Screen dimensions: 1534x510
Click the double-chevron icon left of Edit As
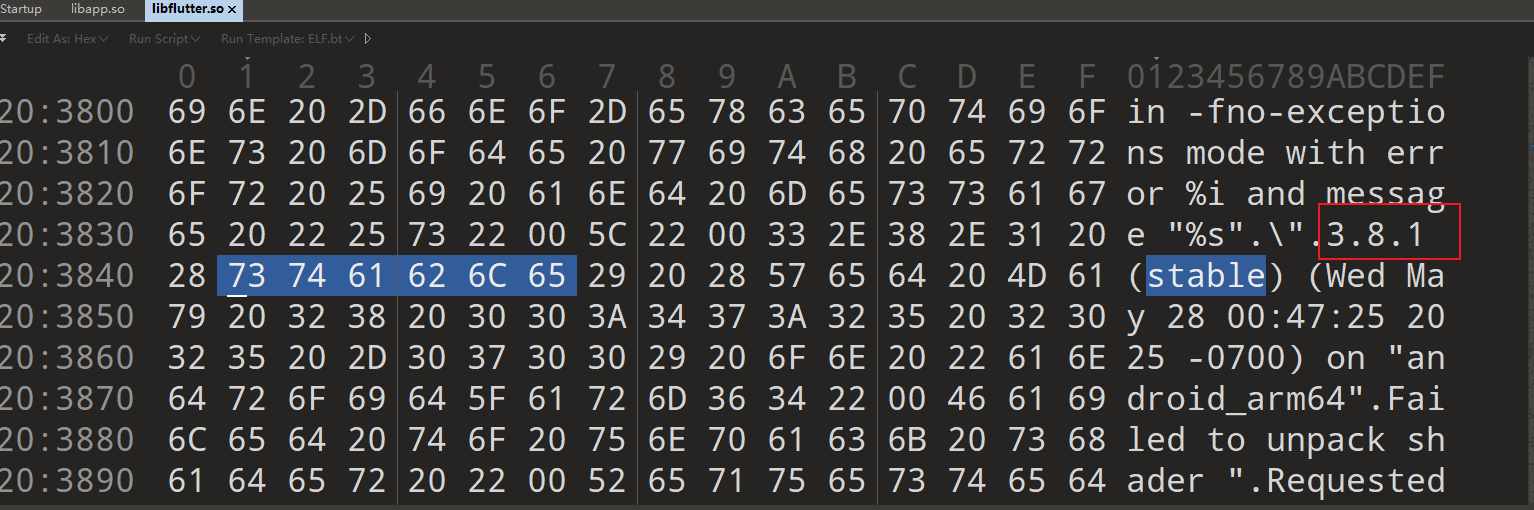(x=4, y=38)
